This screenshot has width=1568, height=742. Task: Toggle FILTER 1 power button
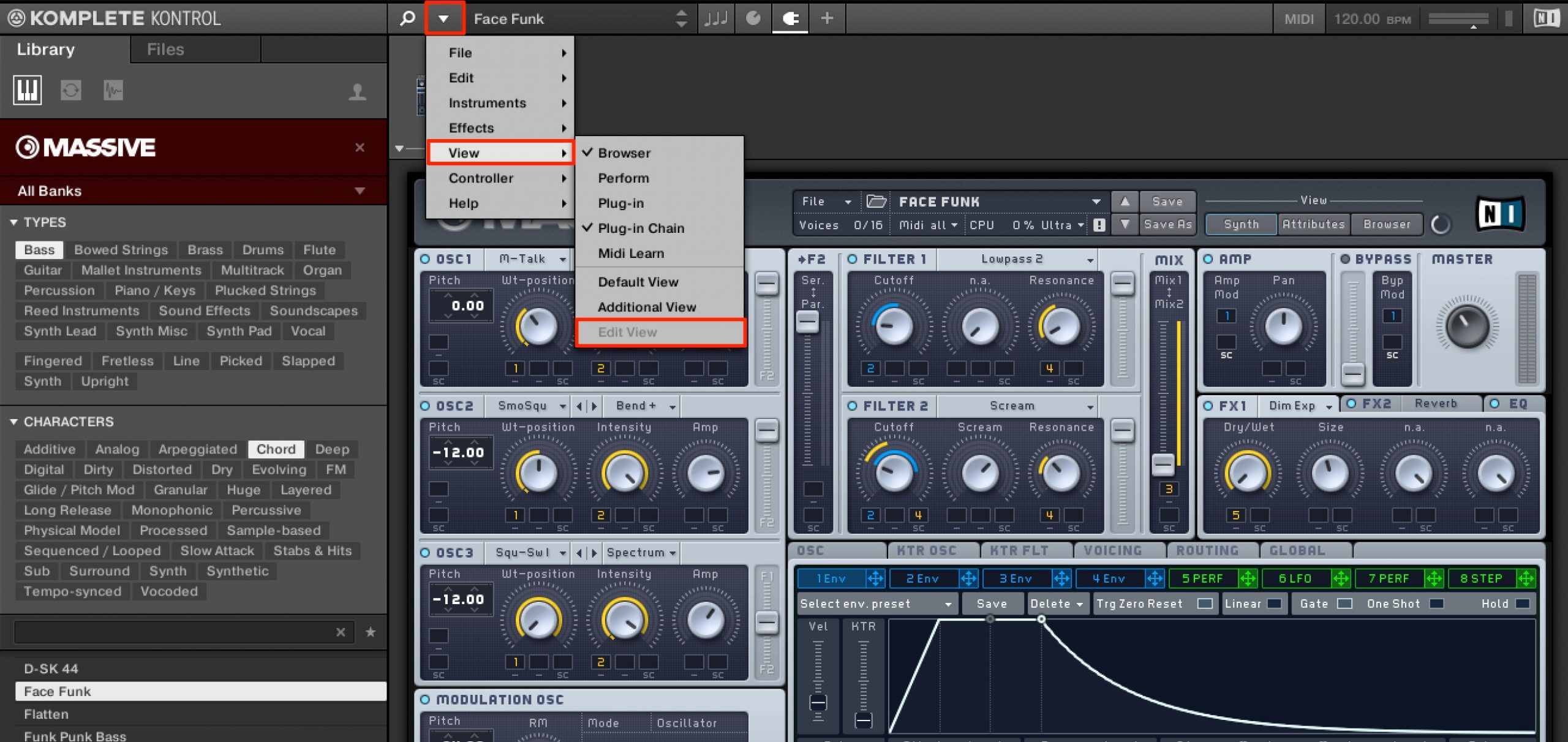tap(852, 259)
